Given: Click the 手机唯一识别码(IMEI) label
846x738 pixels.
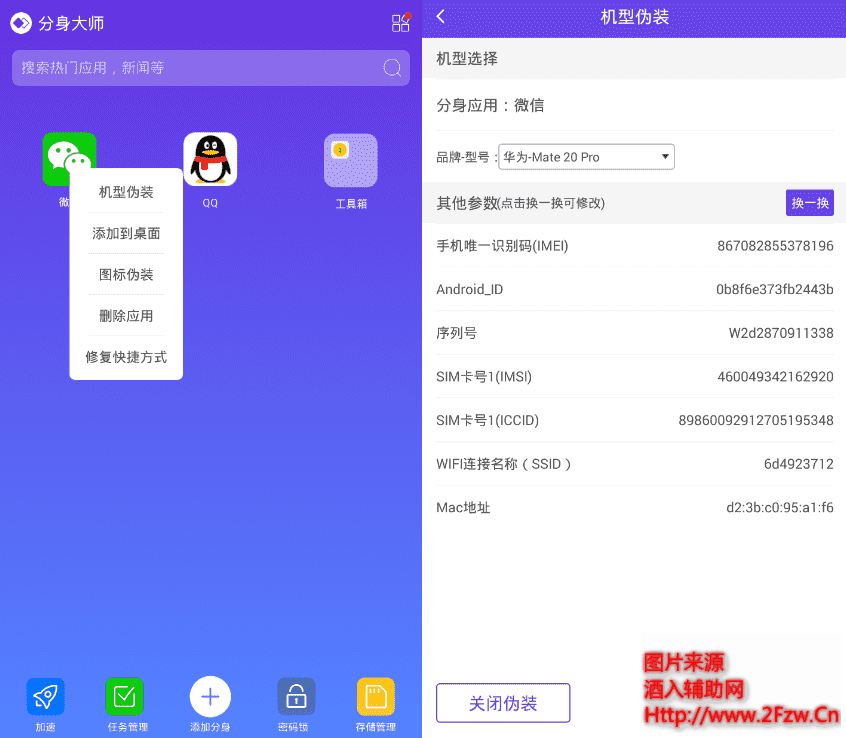Looking at the screenshot, I should point(502,246).
